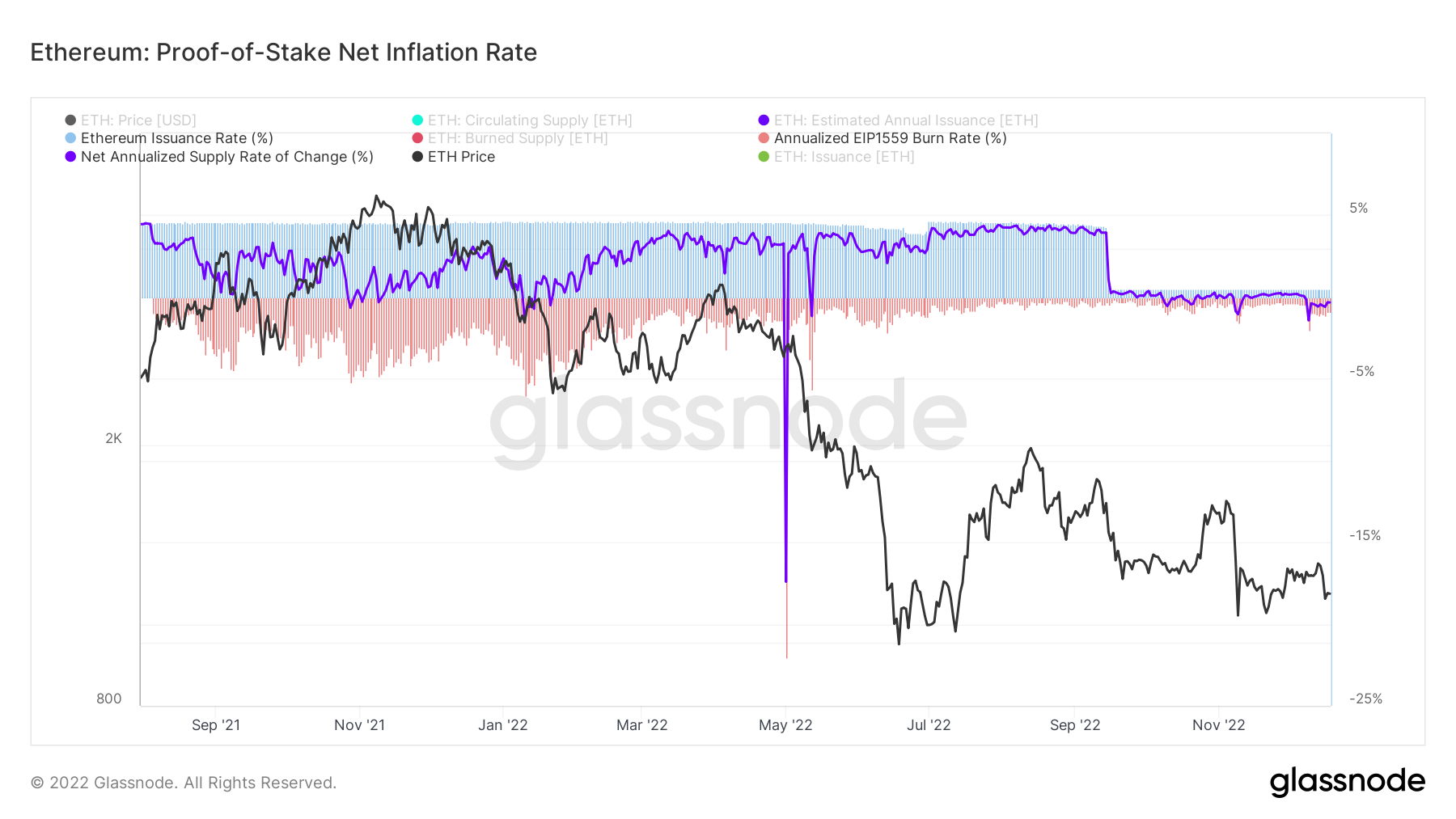
Task: Click the light blue Issuance Rate legend dot
Action: (x=70, y=138)
